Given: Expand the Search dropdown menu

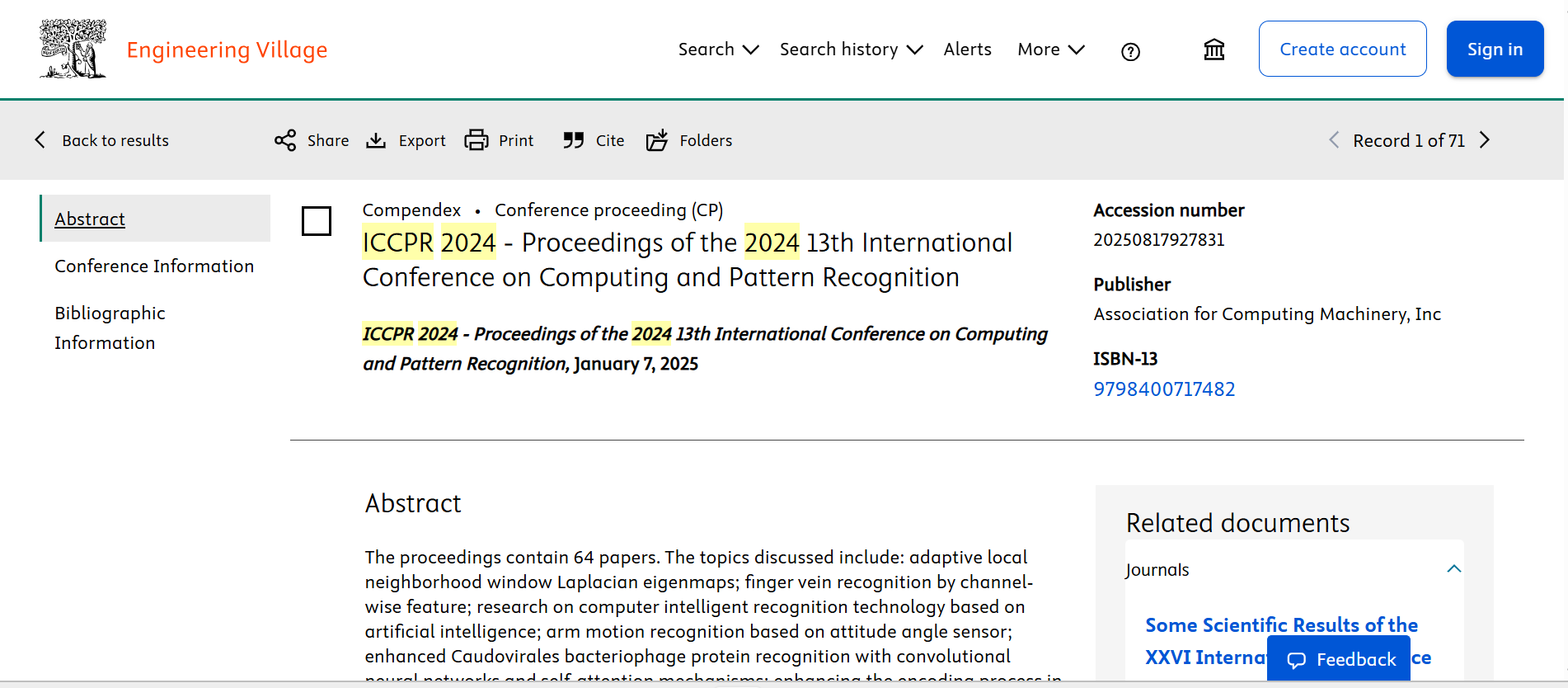Looking at the screenshot, I should point(717,49).
